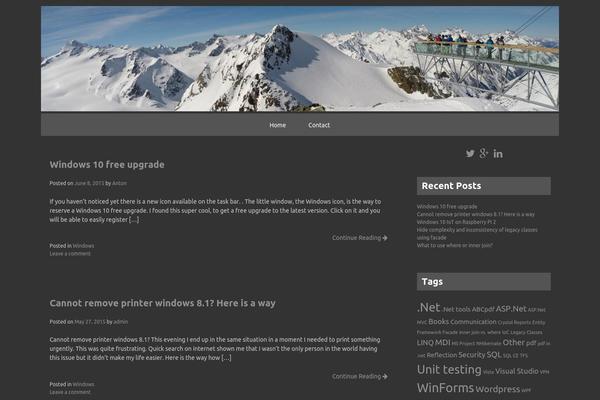Select the 'Unit testing' tag
This screenshot has width=600, height=400.
tap(449, 370)
